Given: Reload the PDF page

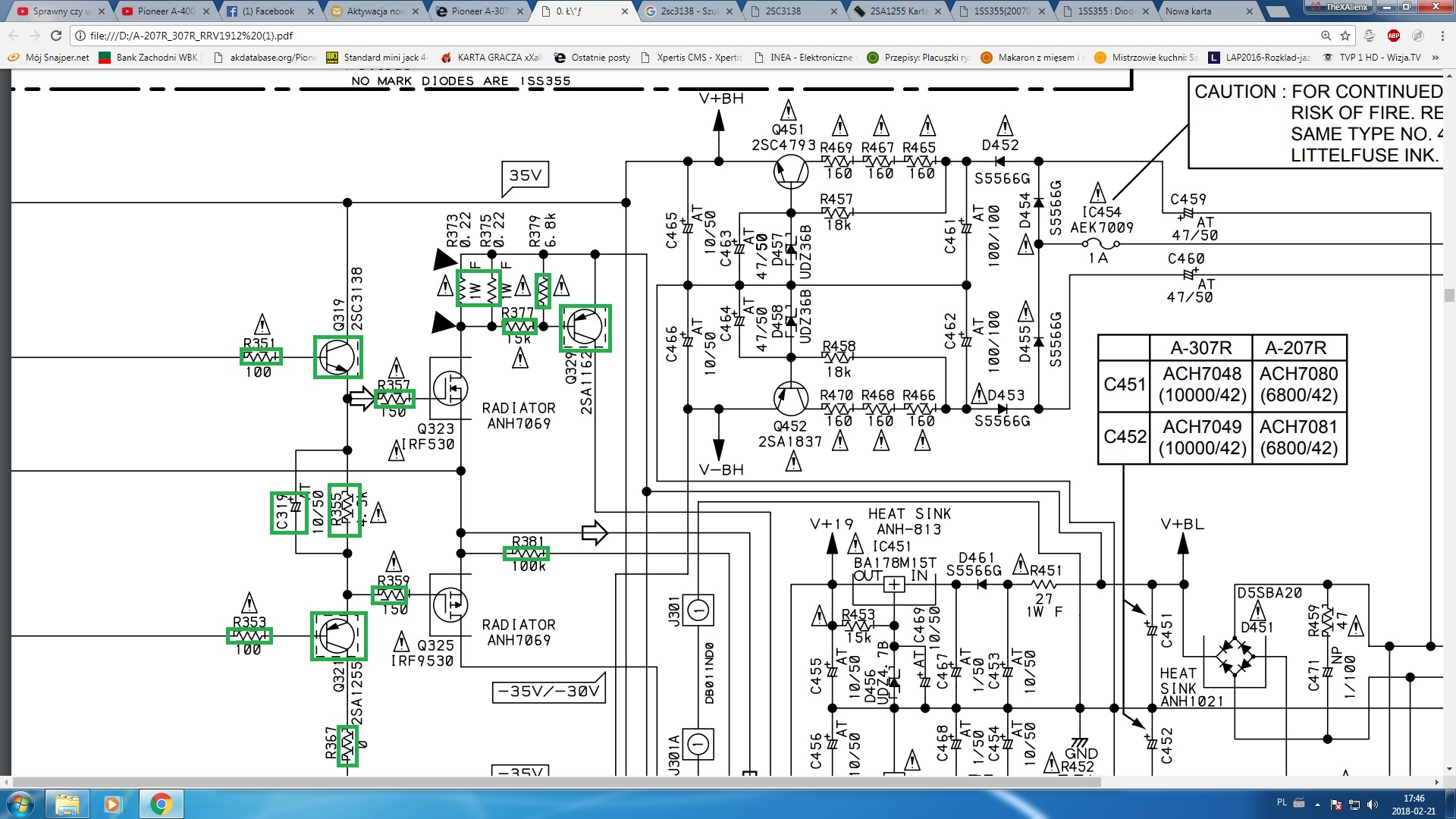Looking at the screenshot, I should click(56, 36).
